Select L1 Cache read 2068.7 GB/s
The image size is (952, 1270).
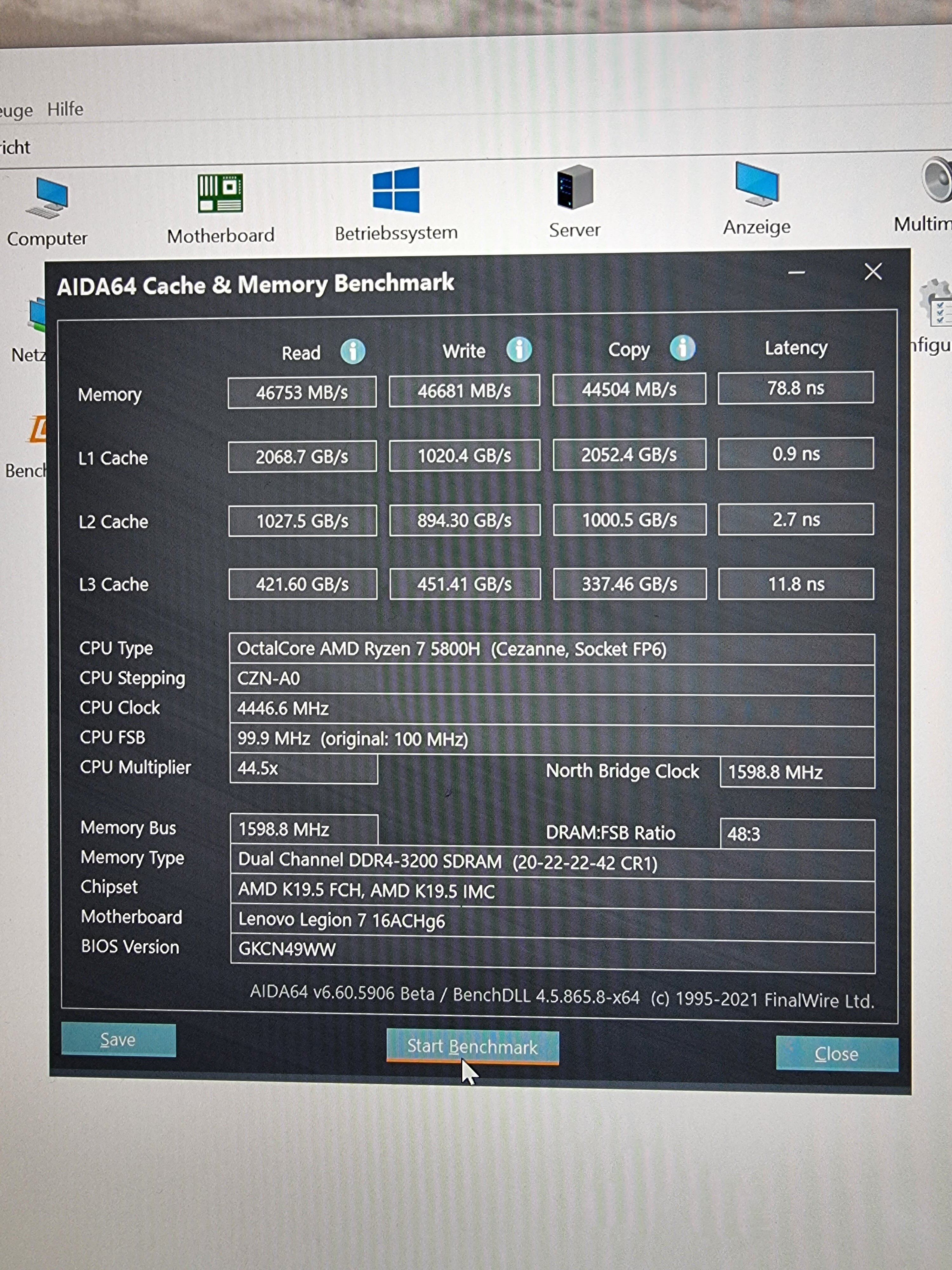click(x=302, y=457)
